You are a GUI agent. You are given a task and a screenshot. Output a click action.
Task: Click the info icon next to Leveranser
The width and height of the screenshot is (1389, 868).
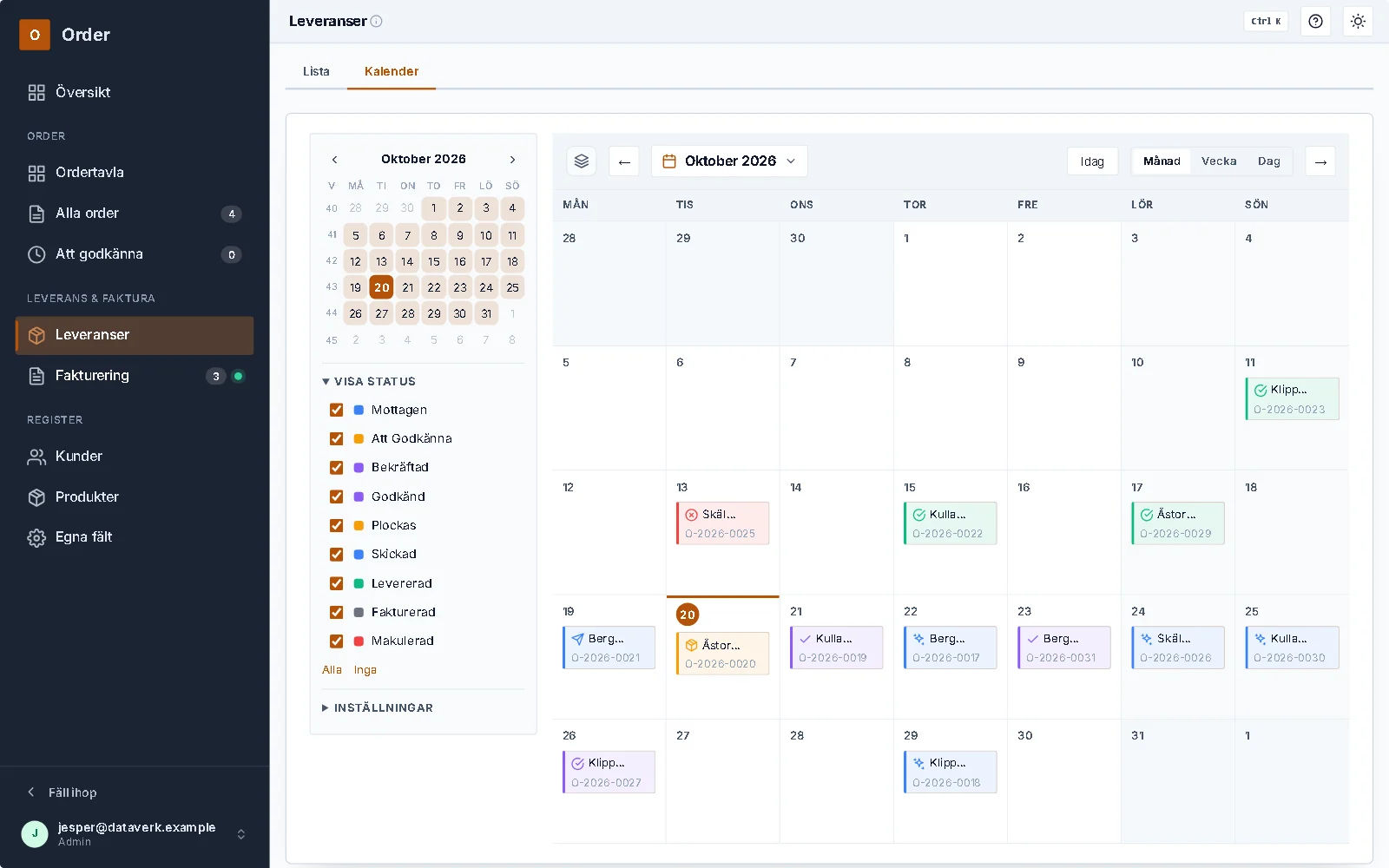coord(377,22)
